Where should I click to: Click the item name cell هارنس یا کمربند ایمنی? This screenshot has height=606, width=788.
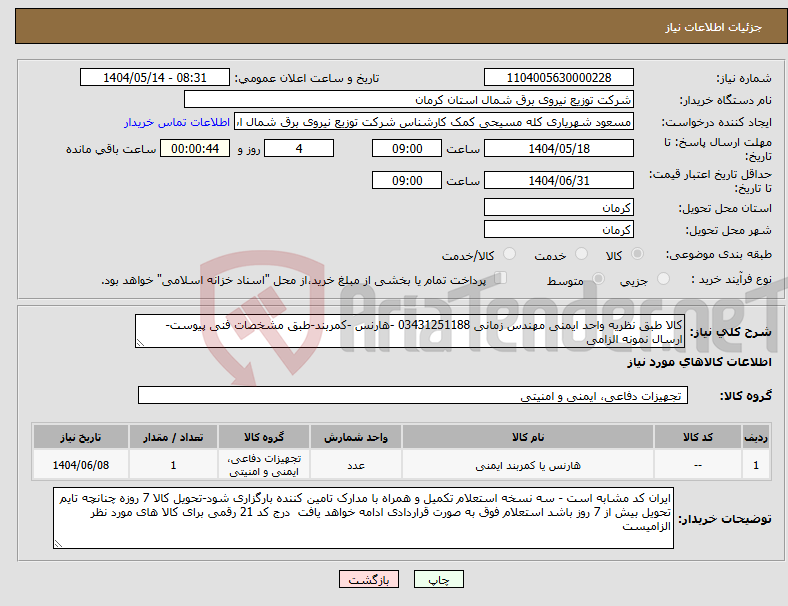click(x=528, y=465)
